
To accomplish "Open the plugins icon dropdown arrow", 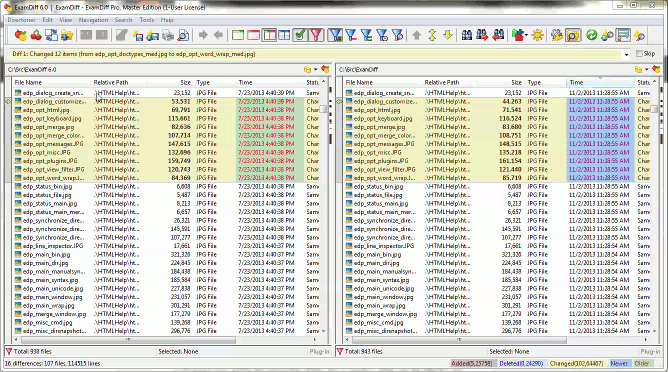I will [527, 35].
